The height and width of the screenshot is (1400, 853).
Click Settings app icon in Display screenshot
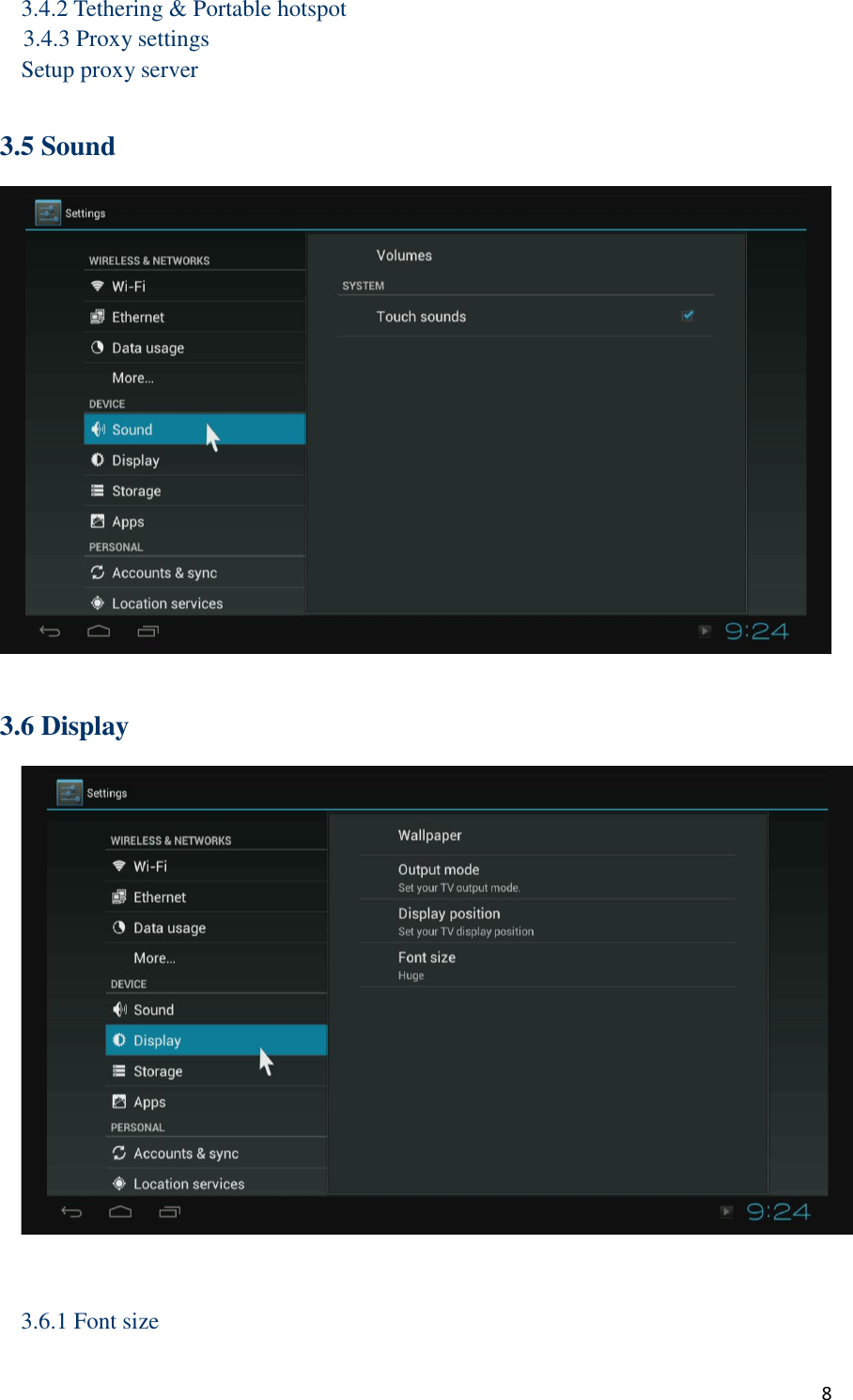[x=70, y=793]
